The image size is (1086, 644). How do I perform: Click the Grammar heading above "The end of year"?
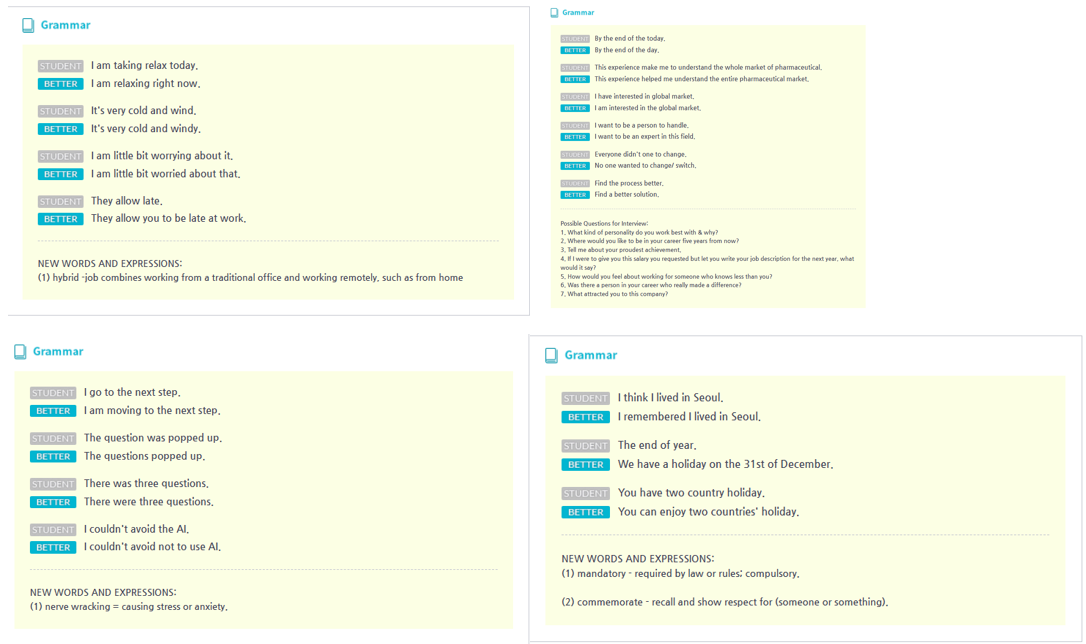coord(590,356)
